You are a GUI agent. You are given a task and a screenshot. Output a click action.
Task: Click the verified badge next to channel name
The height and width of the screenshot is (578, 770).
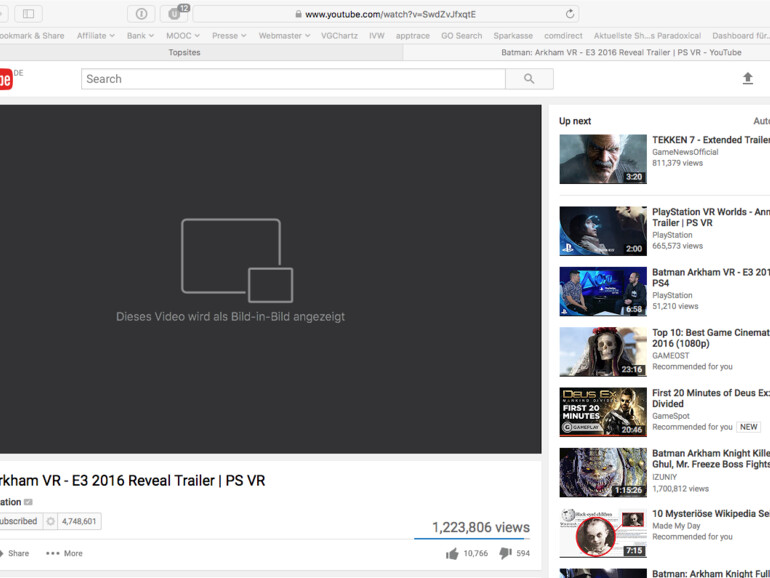pyautogui.click(x=28, y=502)
